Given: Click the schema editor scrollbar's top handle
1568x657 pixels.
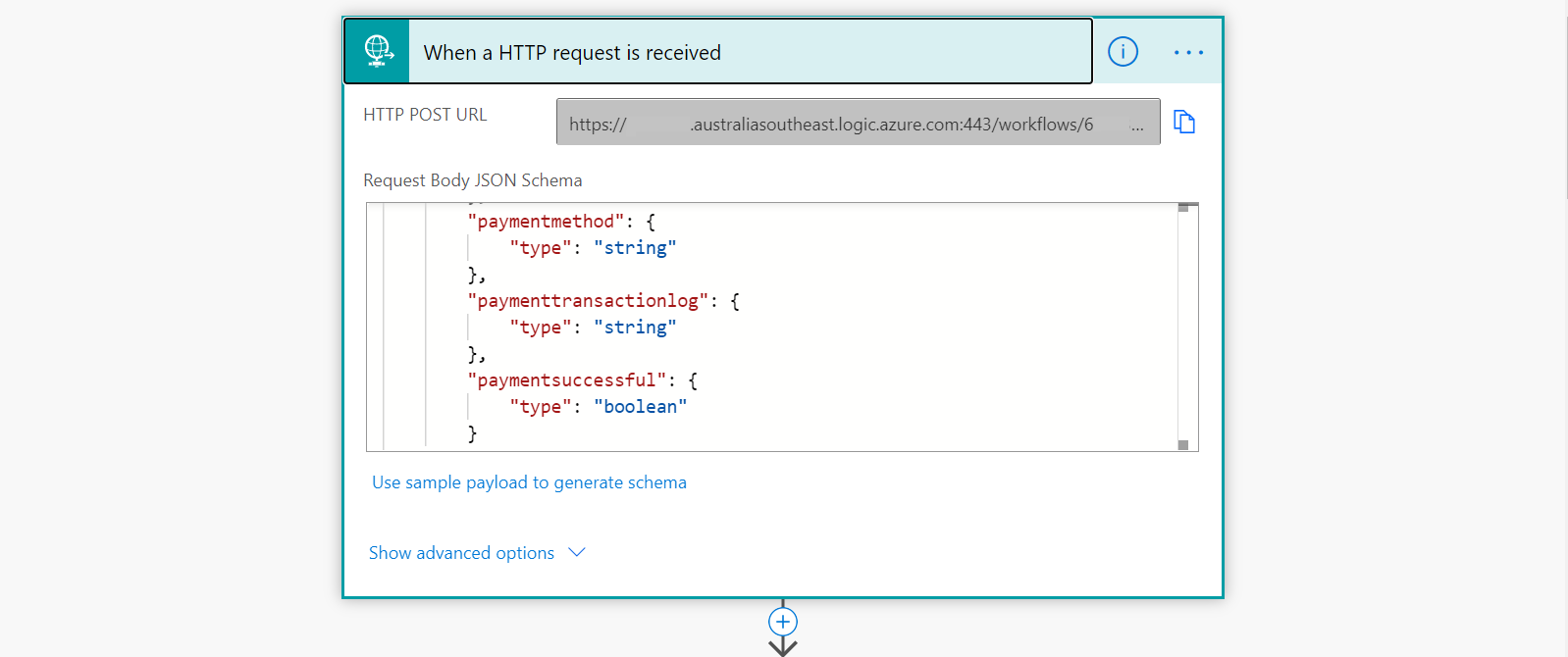Looking at the screenshot, I should click(x=1183, y=208).
